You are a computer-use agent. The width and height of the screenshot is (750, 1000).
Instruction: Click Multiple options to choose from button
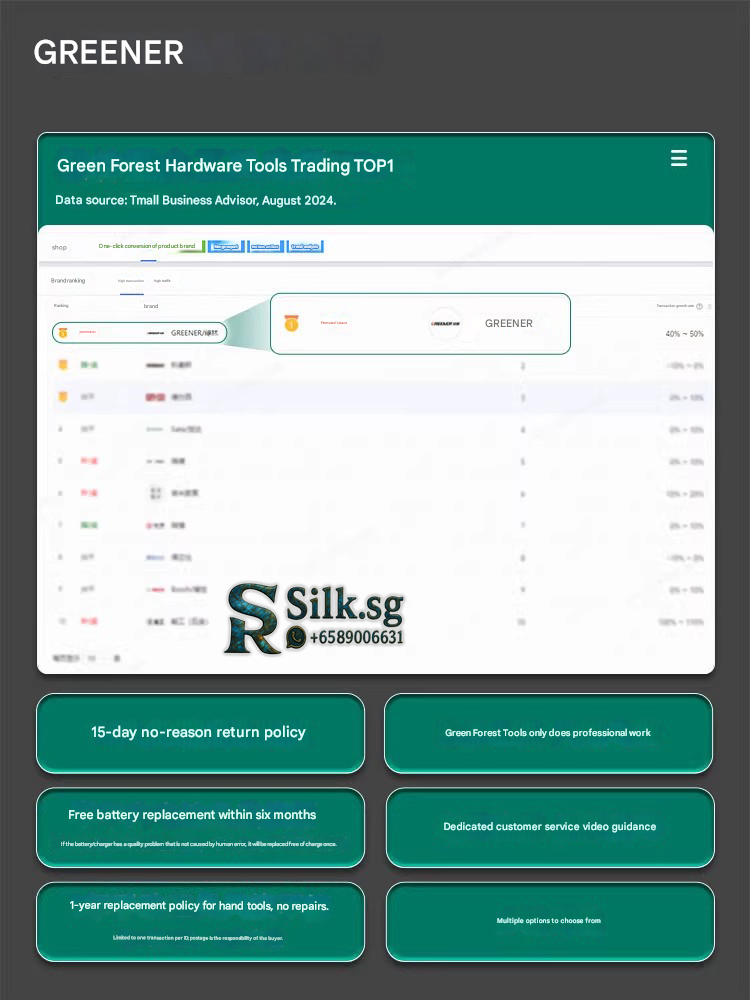[x=549, y=921]
